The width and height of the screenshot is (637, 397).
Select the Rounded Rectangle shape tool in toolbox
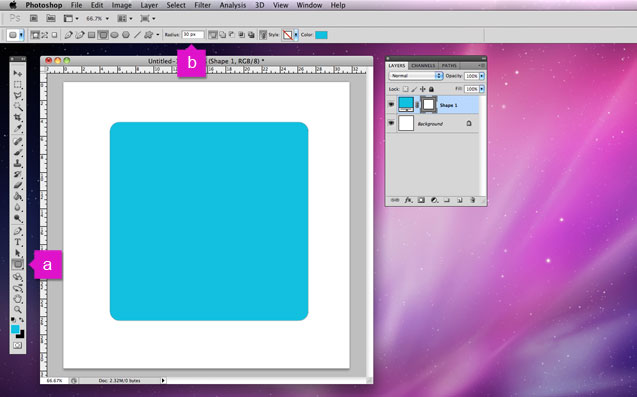pyautogui.click(x=17, y=265)
